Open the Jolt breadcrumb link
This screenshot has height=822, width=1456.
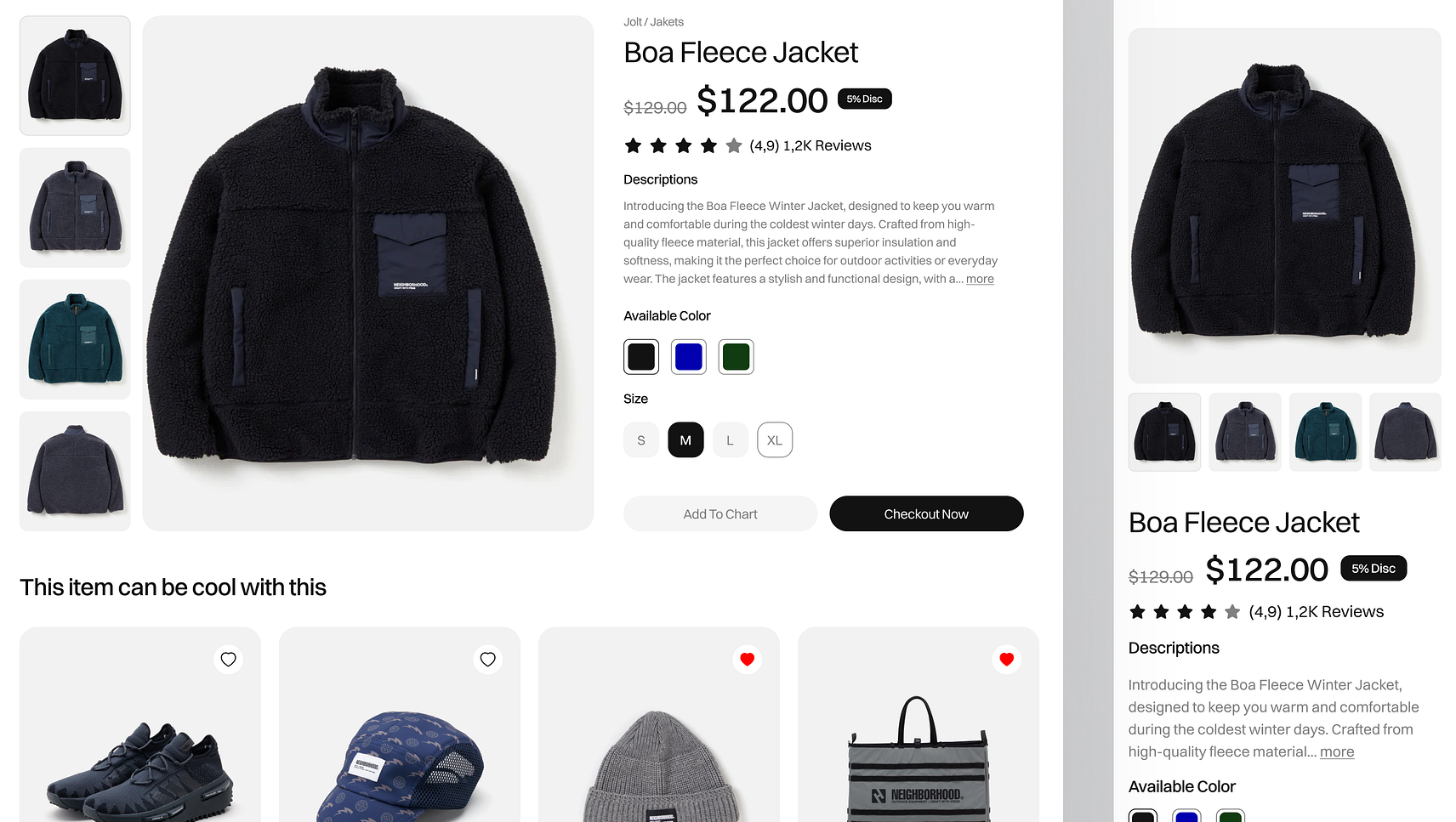coord(633,22)
